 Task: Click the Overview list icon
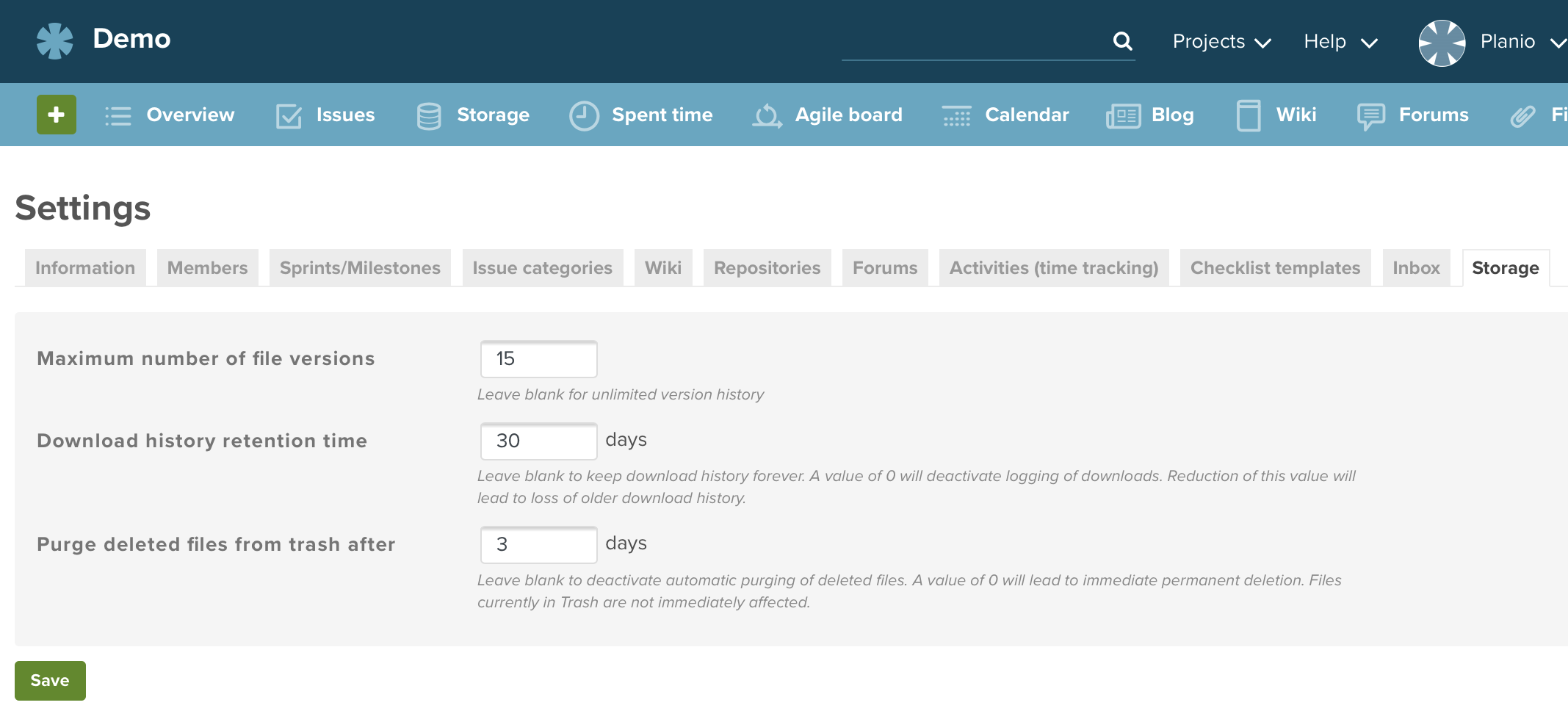coord(118,115)
